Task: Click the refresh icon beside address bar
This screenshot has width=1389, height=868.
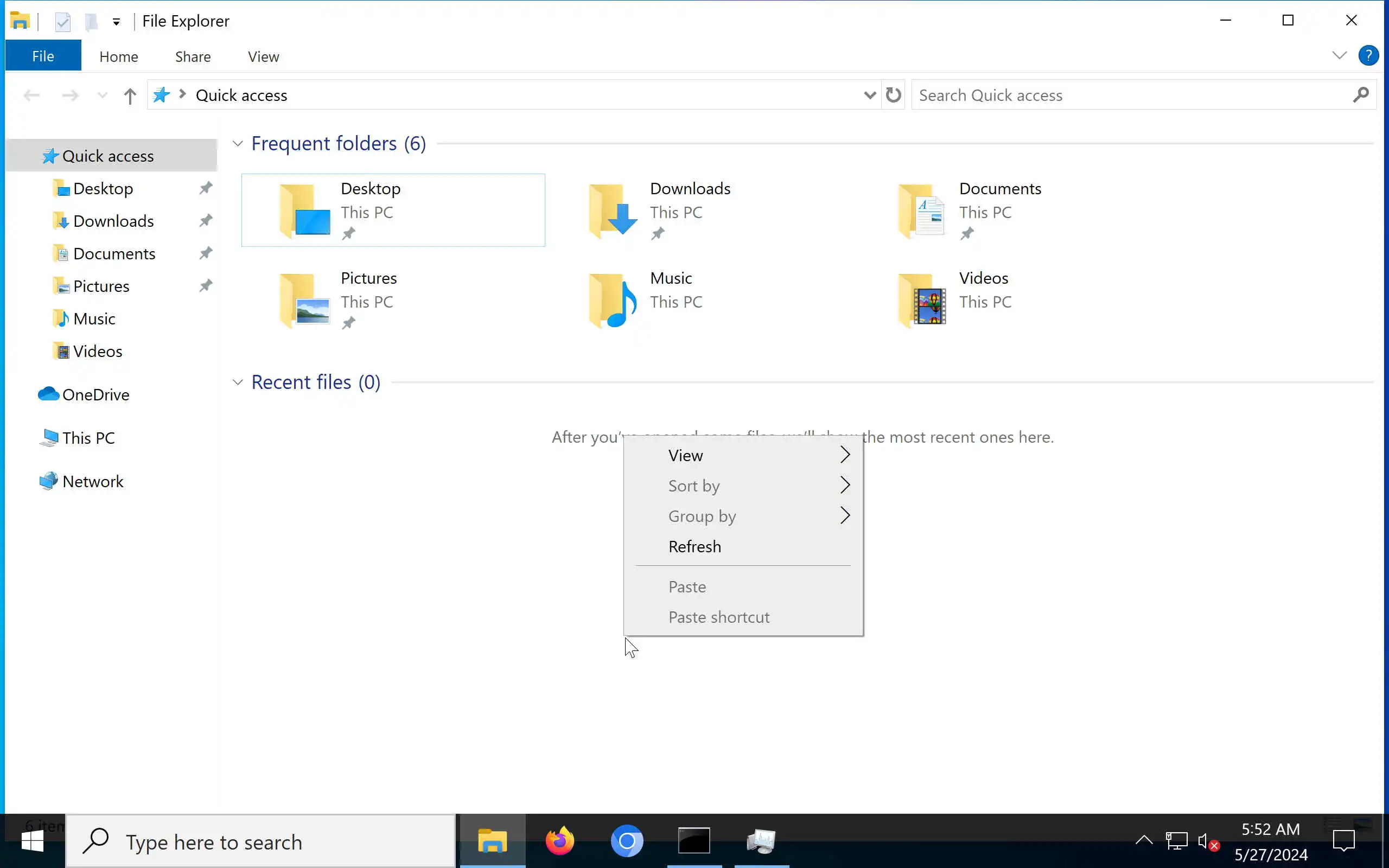Action: [x=893, y=95]
